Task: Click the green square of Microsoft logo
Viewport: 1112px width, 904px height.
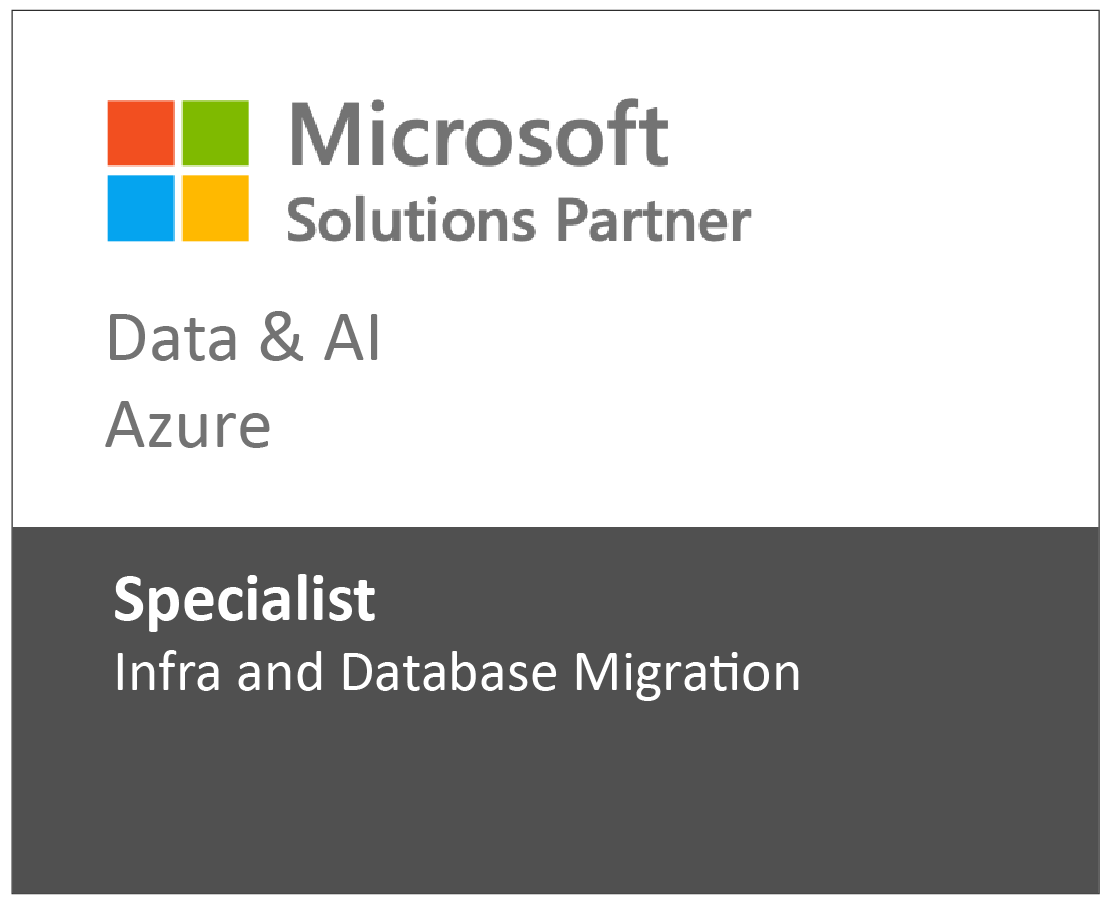Action: 216,133
